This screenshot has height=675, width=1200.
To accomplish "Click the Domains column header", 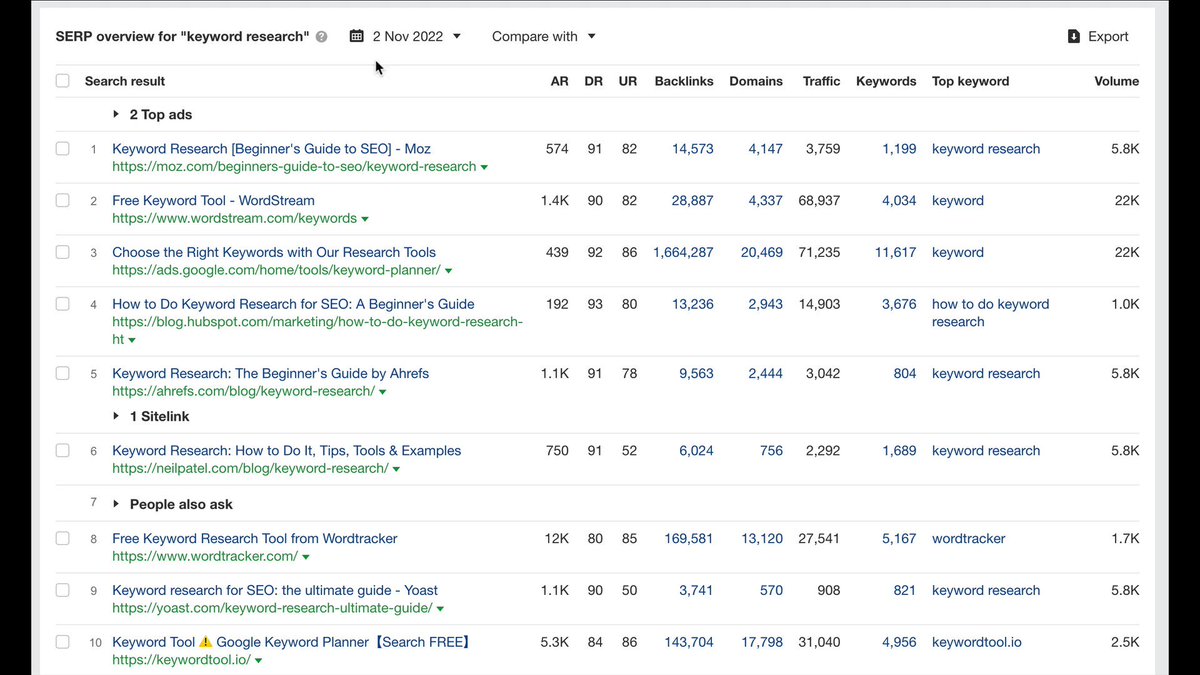I will (756, 81).
